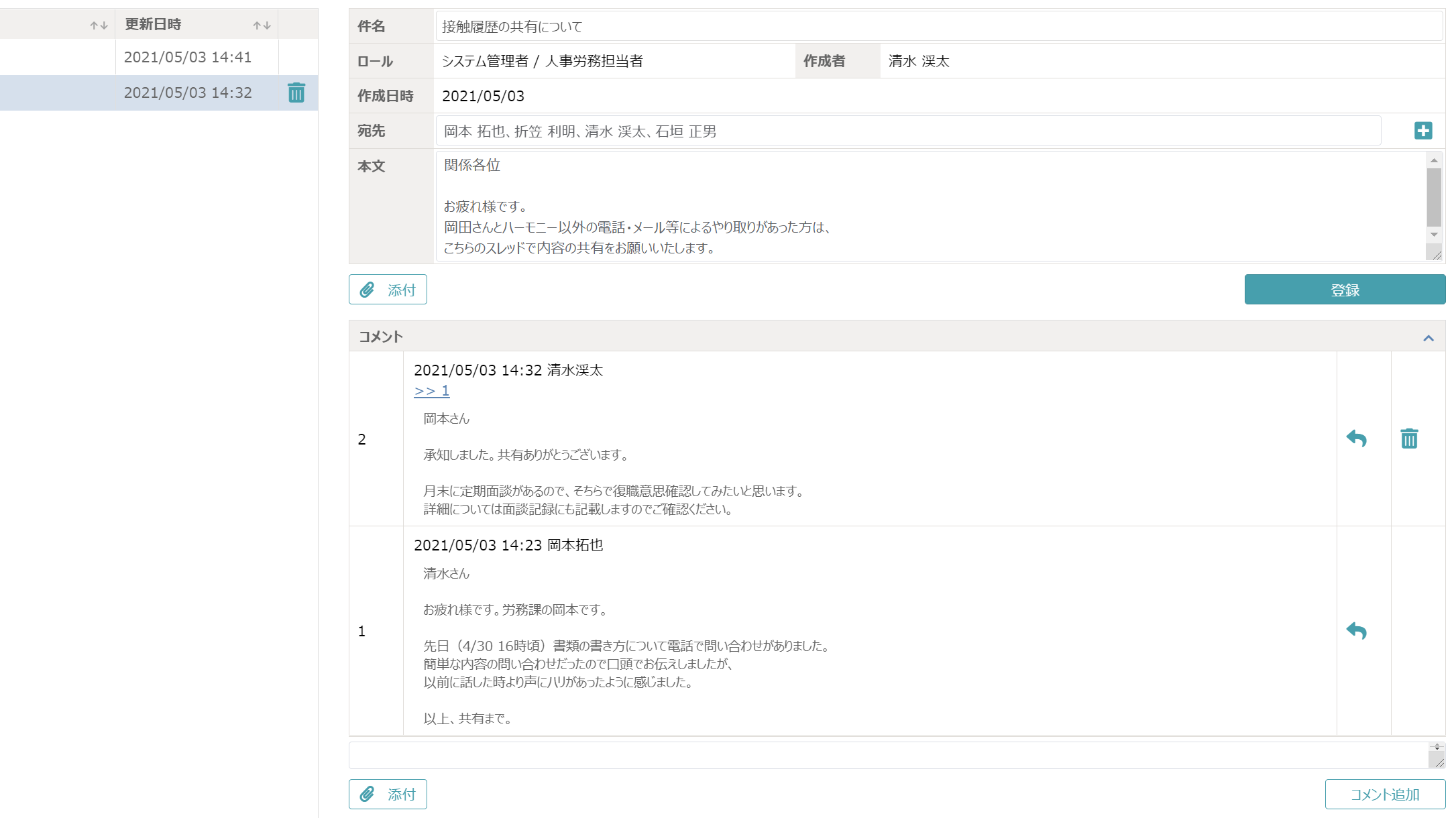Attach a file to the new comment
This screenshot has width=1456, height=818.
click(388, 795)
